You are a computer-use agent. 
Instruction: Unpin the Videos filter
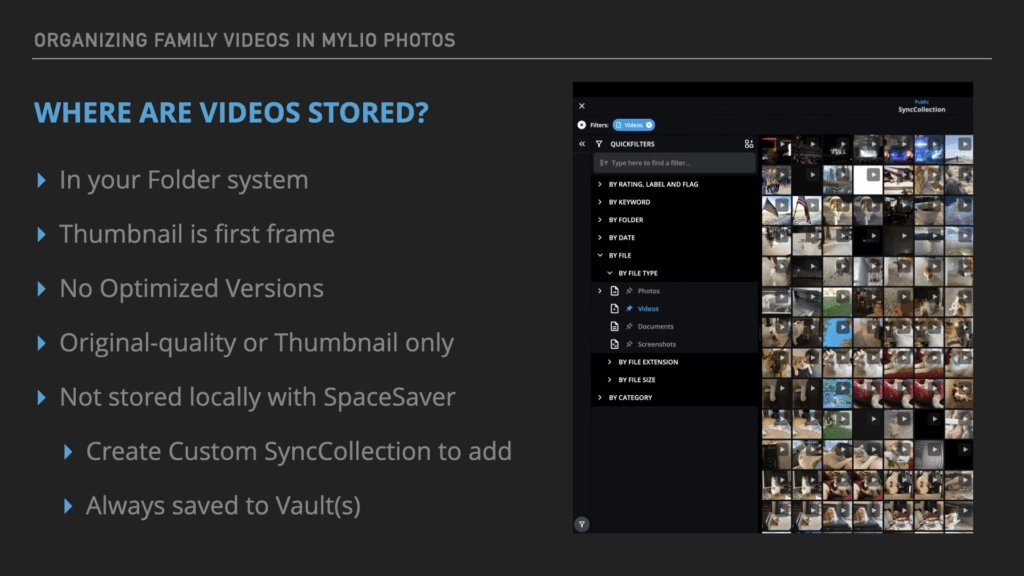pos(629,309)
